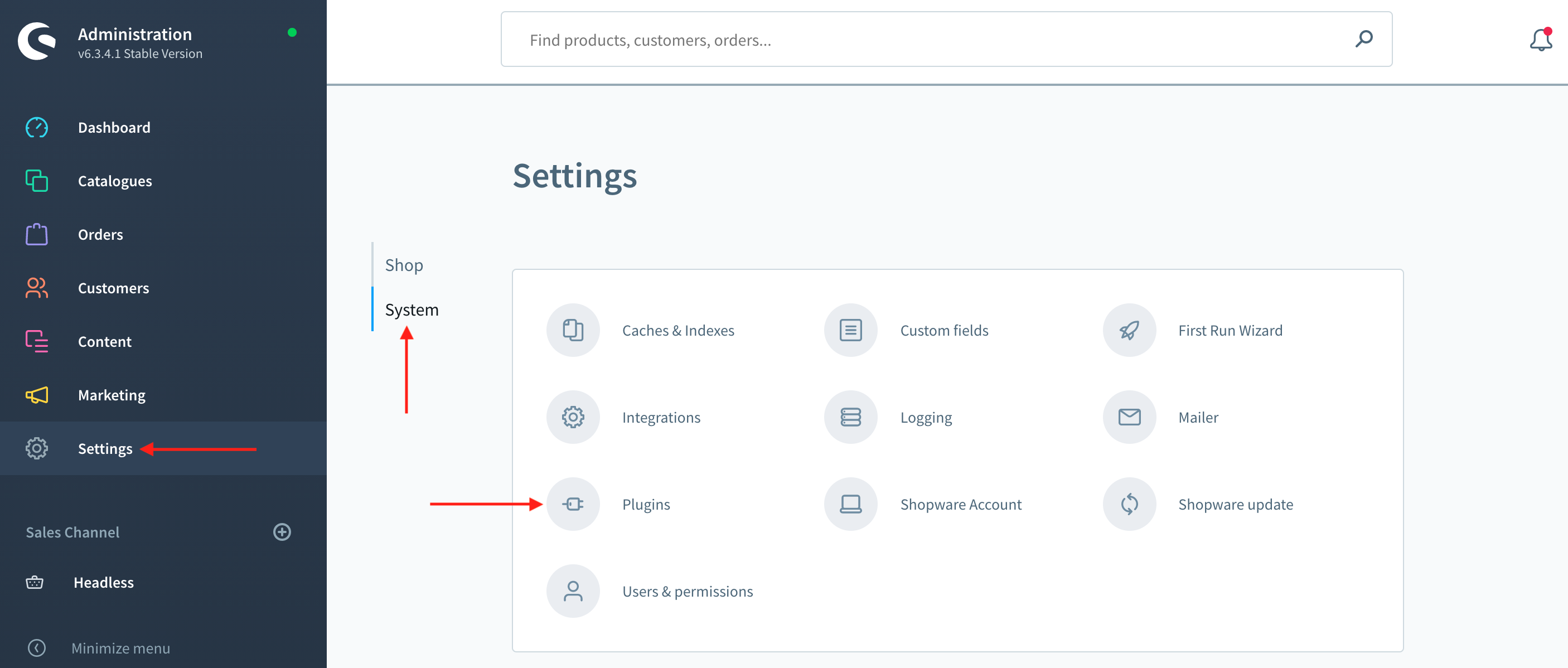Click the Caches & Indexes icon
Screen dimensions: 1568x668
(572, 330)
